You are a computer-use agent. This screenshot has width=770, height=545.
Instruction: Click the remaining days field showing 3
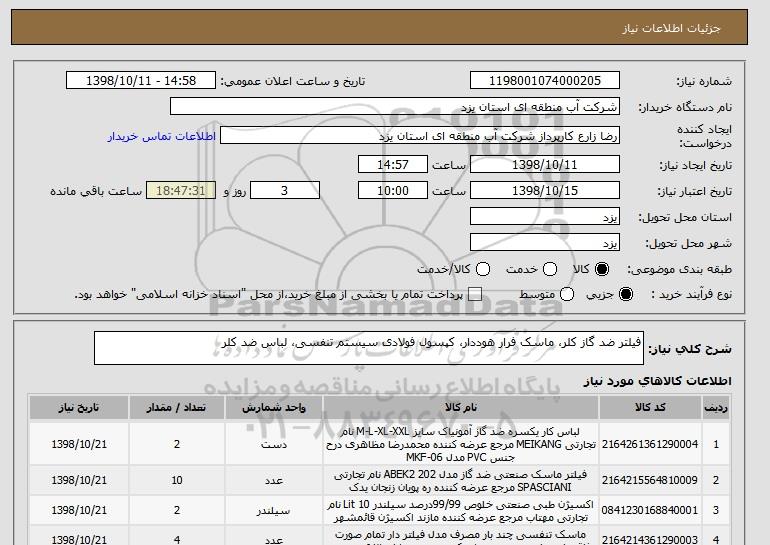285,191
